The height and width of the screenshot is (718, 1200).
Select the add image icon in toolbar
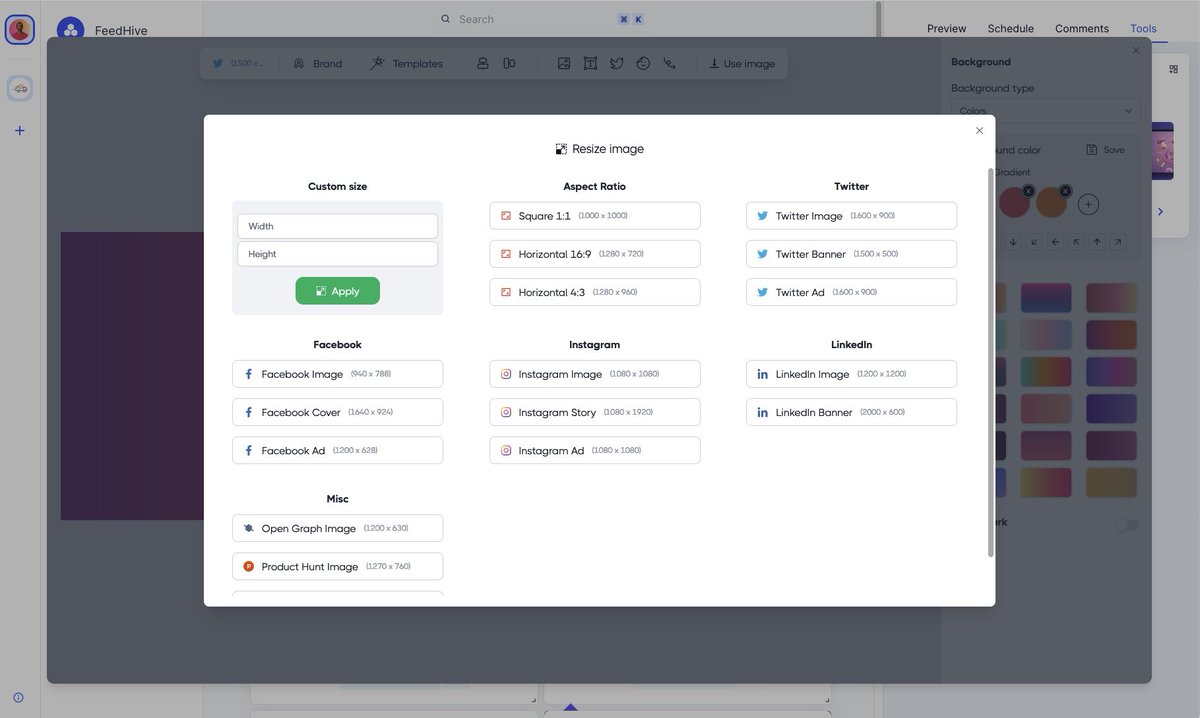(x=564, y=63)
